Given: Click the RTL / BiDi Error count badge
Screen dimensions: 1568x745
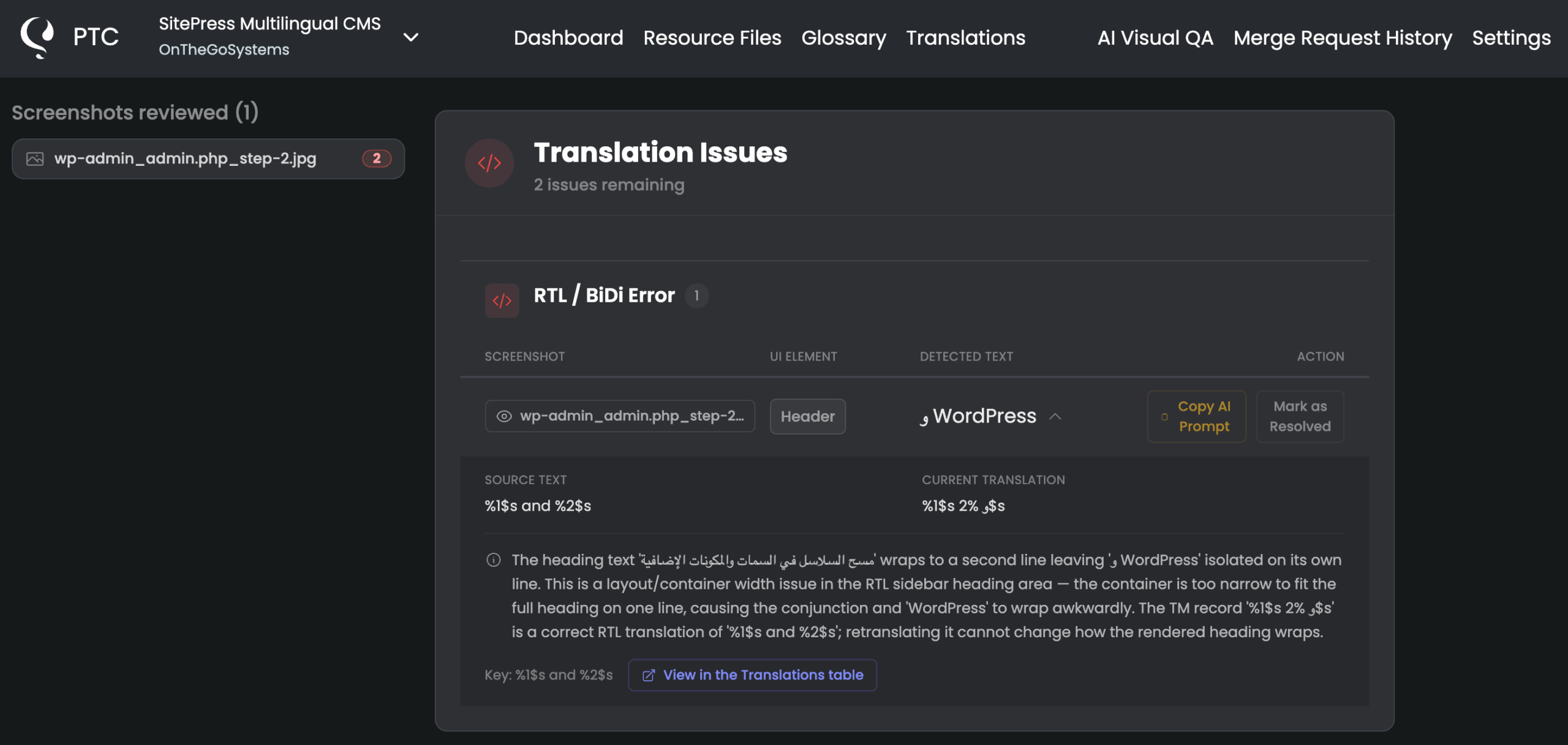Looking at the screenshot, I should [x=696, y=296].
